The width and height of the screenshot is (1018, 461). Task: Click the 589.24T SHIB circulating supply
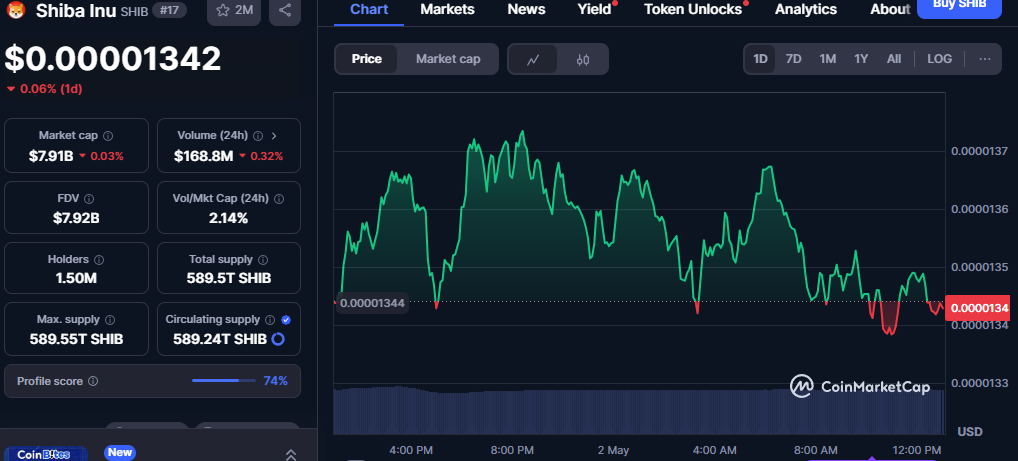pyautogui.click(x=220, y=339)
